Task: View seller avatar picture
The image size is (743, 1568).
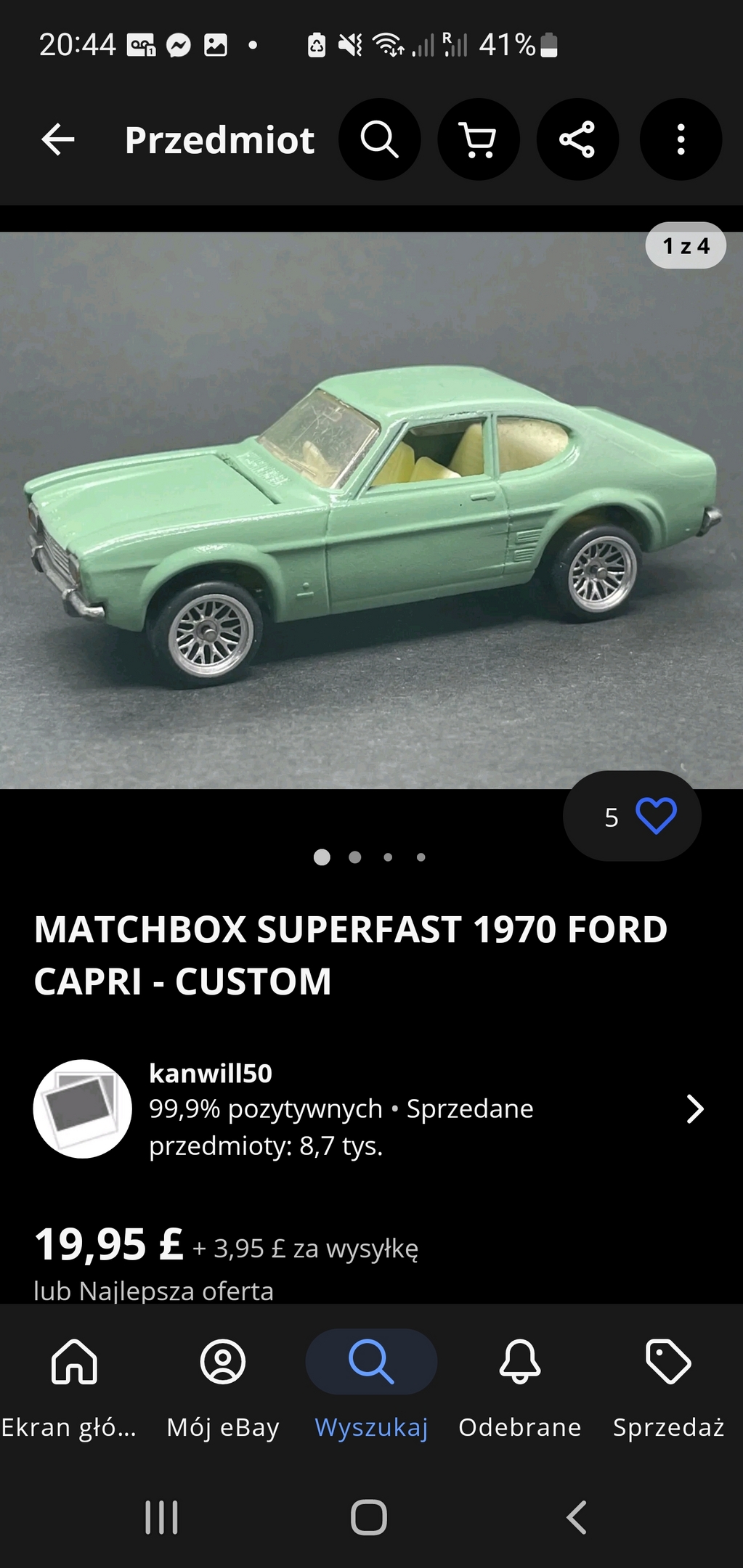Action: pyautogui.click(x=82, y=1108)
